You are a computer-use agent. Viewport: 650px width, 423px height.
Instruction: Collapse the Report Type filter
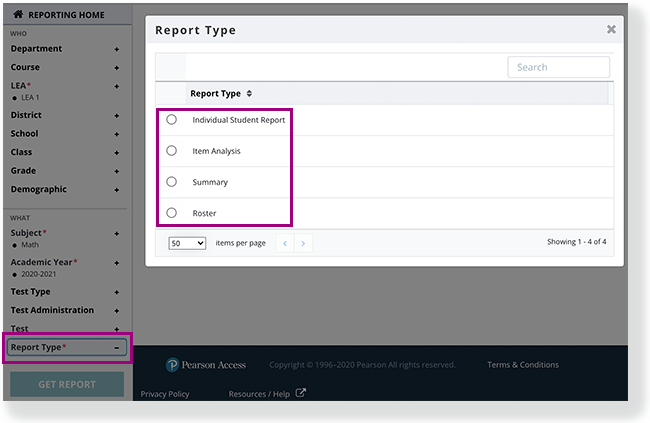(116, 348)
